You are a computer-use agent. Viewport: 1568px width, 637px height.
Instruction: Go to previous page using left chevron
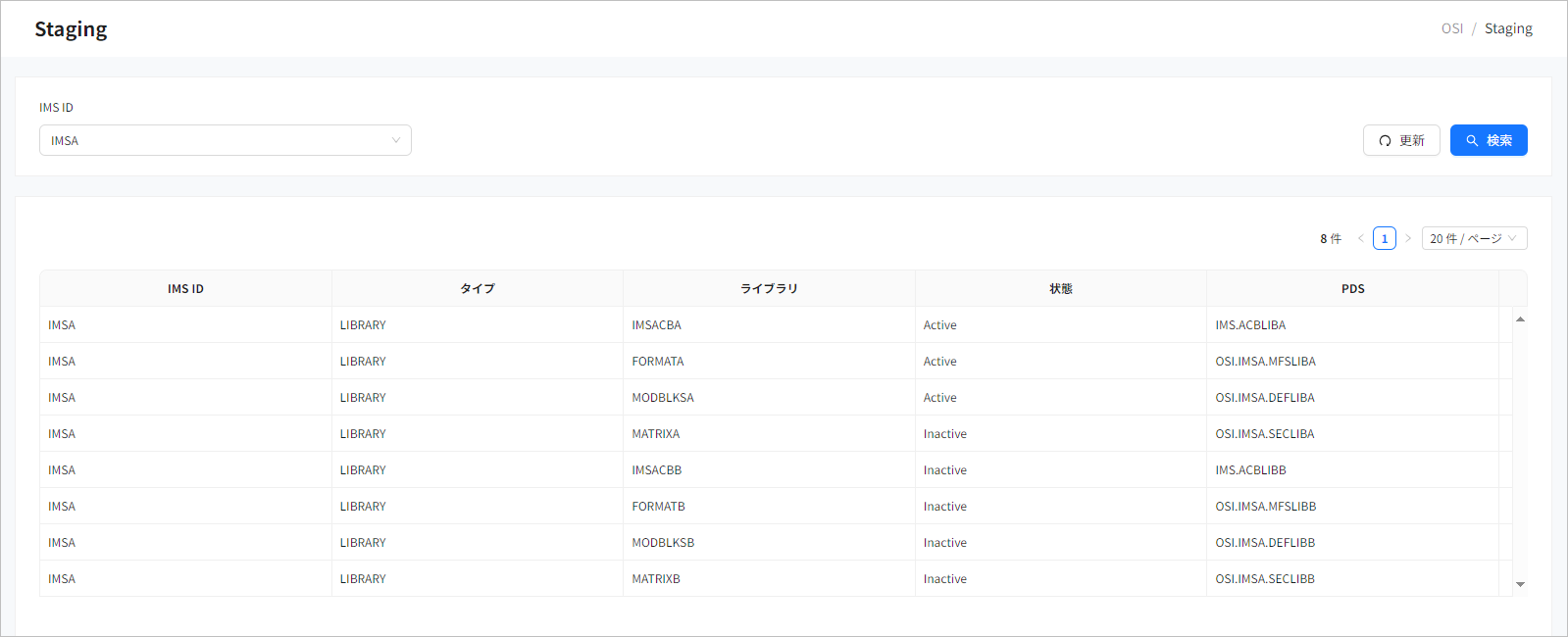click(x=1360, y=238)
